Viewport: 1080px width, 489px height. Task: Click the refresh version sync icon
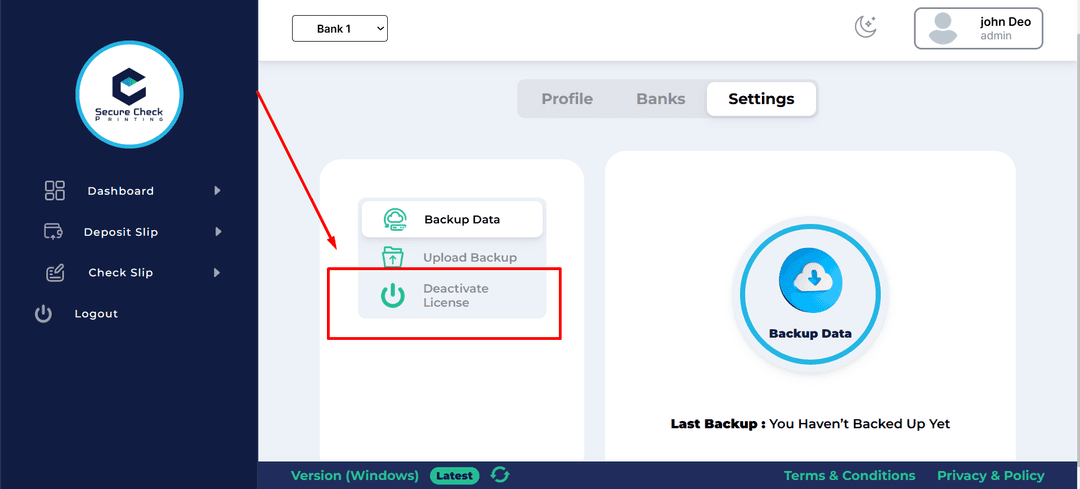tap(500, 475)
